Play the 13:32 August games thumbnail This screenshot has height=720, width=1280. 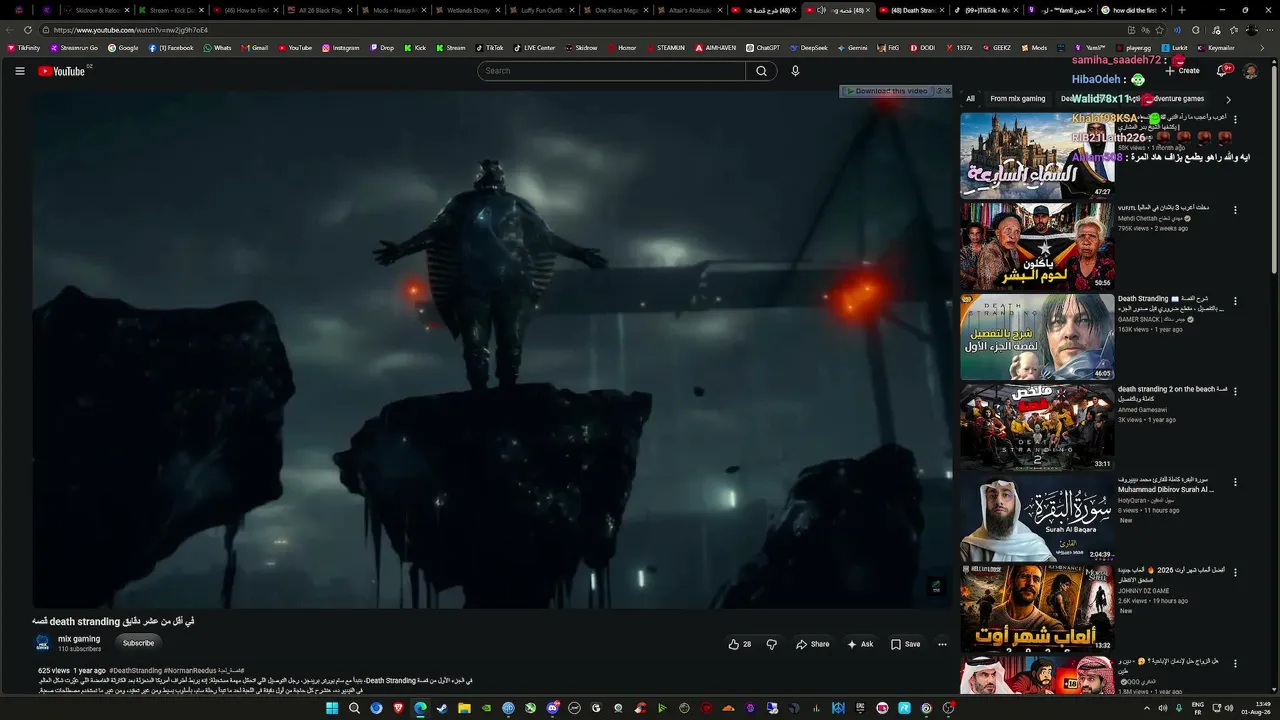point(1037,609)
